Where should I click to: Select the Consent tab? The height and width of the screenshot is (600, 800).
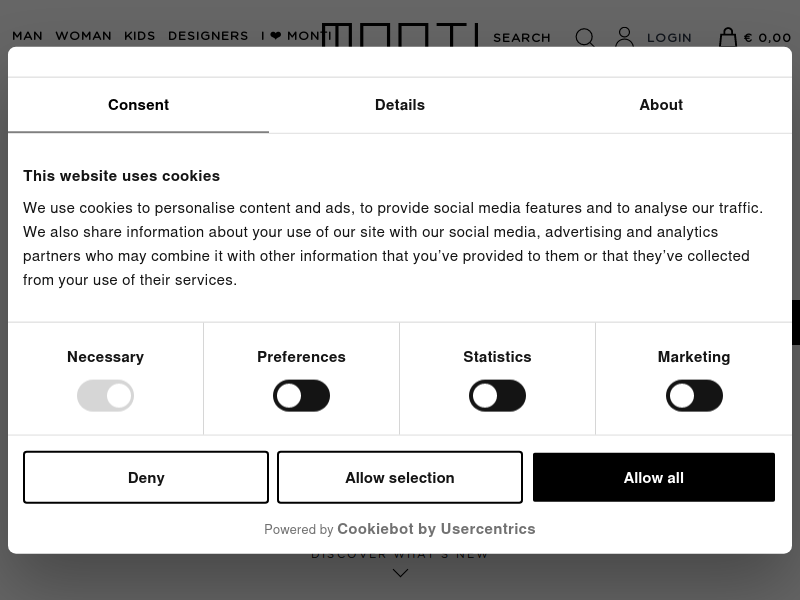[138, 105]
